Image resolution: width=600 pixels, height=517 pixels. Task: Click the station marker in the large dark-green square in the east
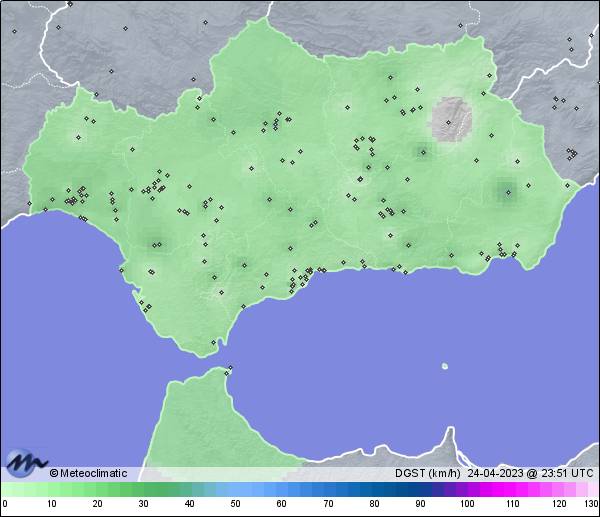pos(508,192)
